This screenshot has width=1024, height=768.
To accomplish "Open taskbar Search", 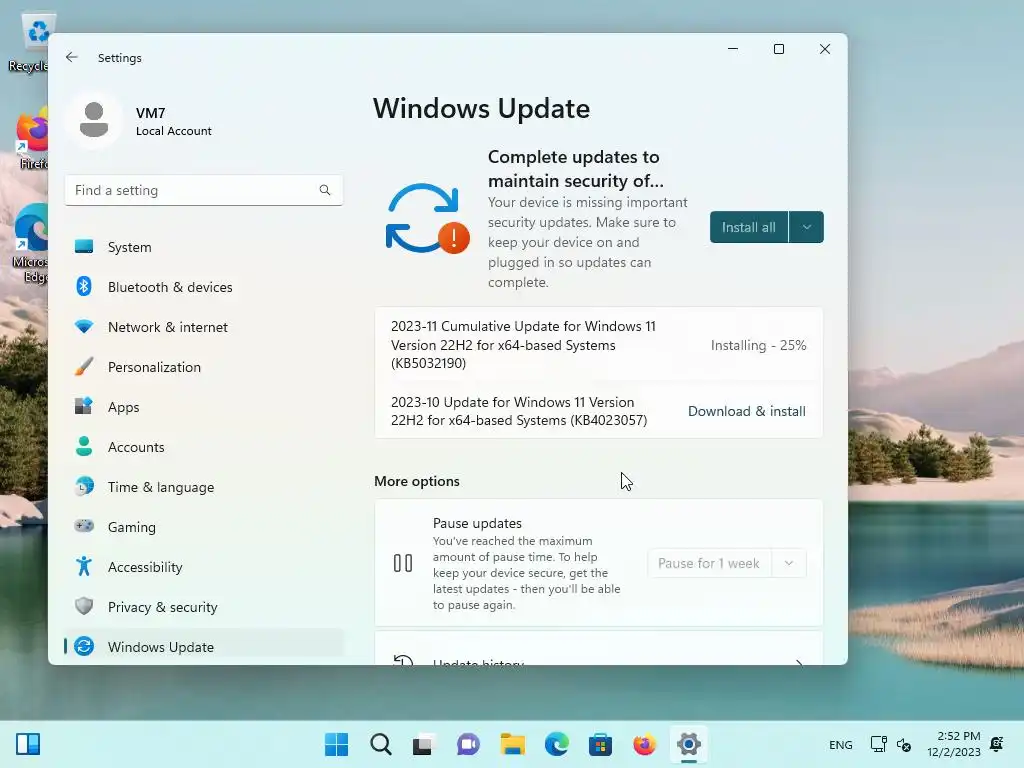I will 380,744.
